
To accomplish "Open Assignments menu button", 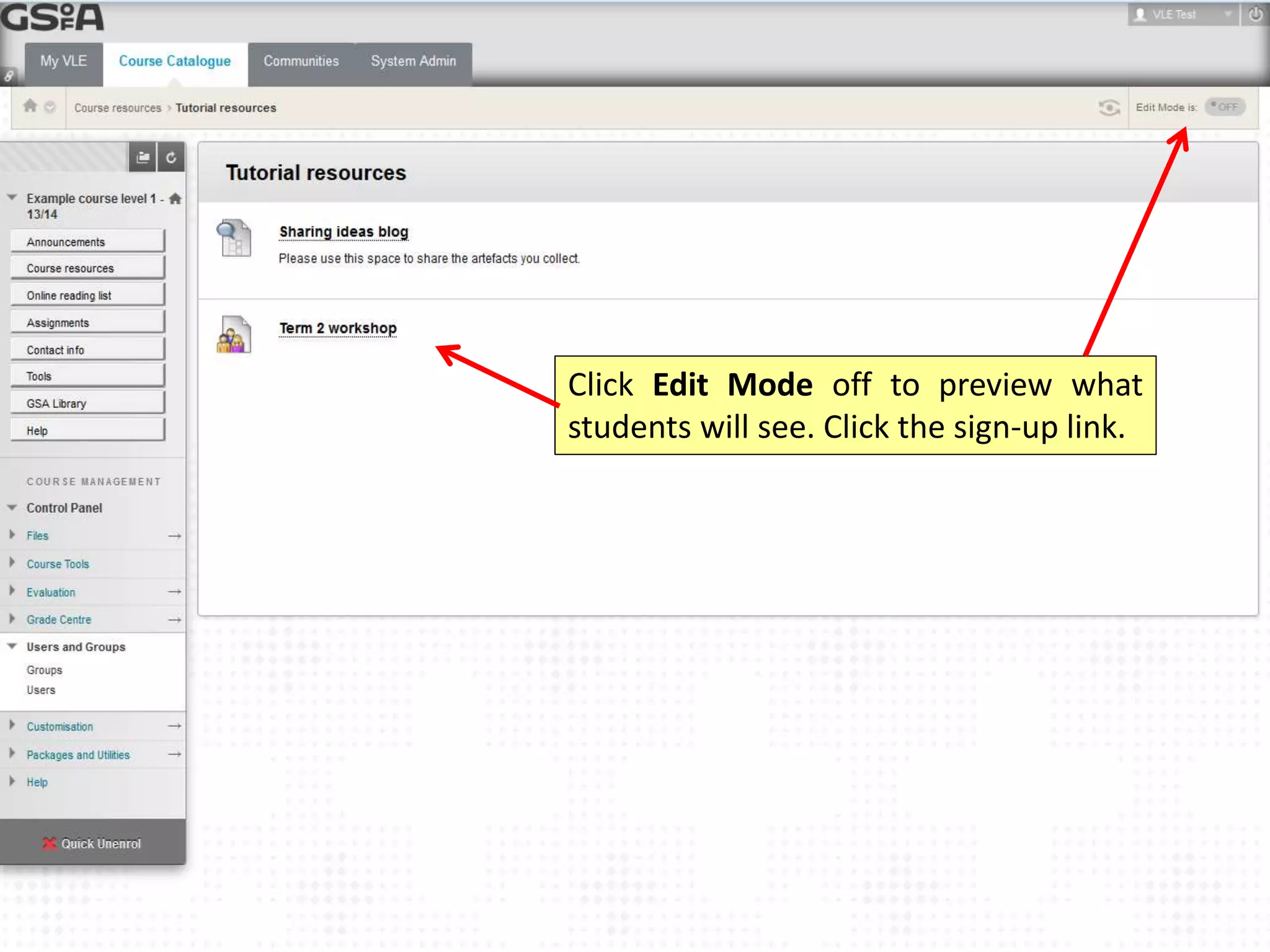I will click(x=87, y=323).
